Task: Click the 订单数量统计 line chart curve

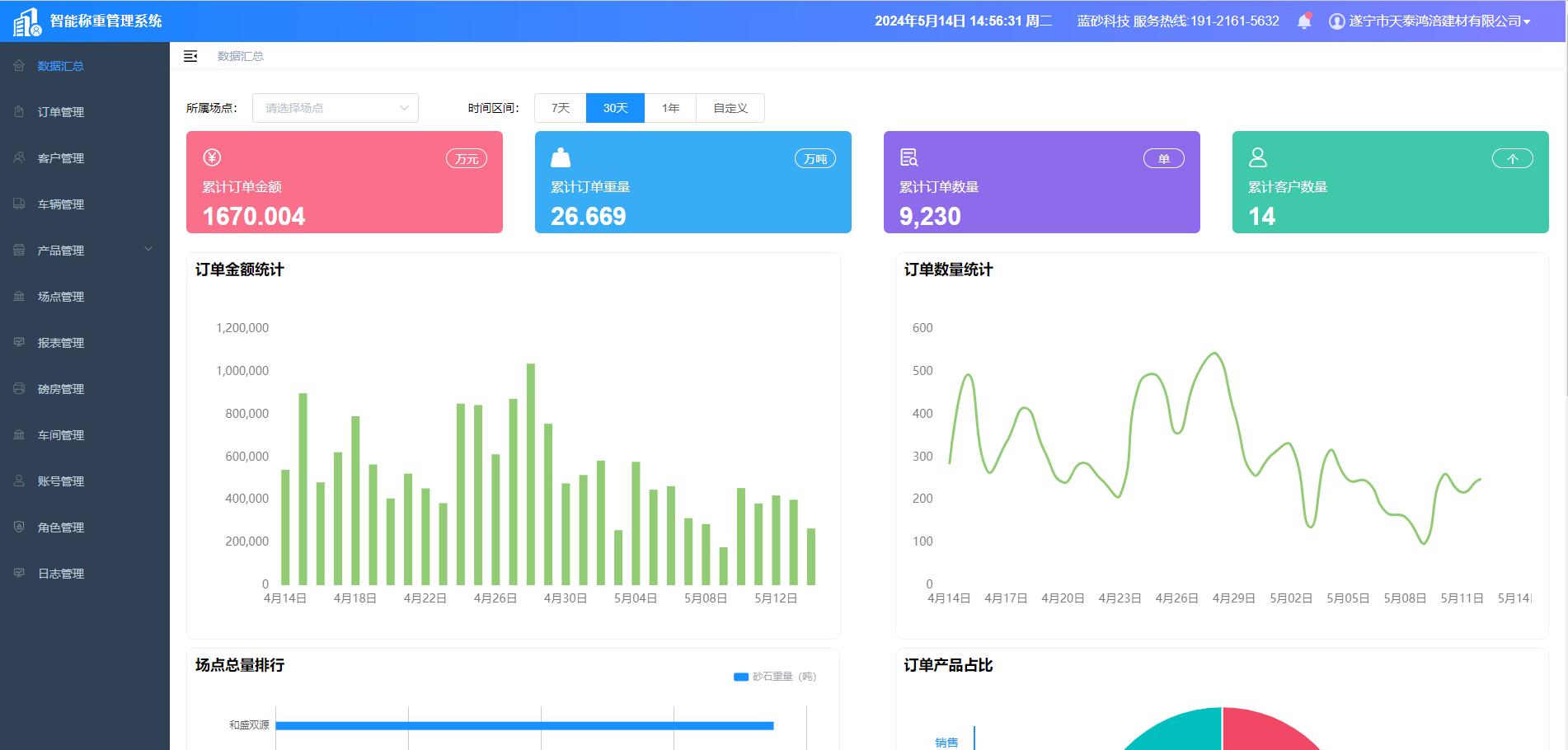Action: [1215, 448]
